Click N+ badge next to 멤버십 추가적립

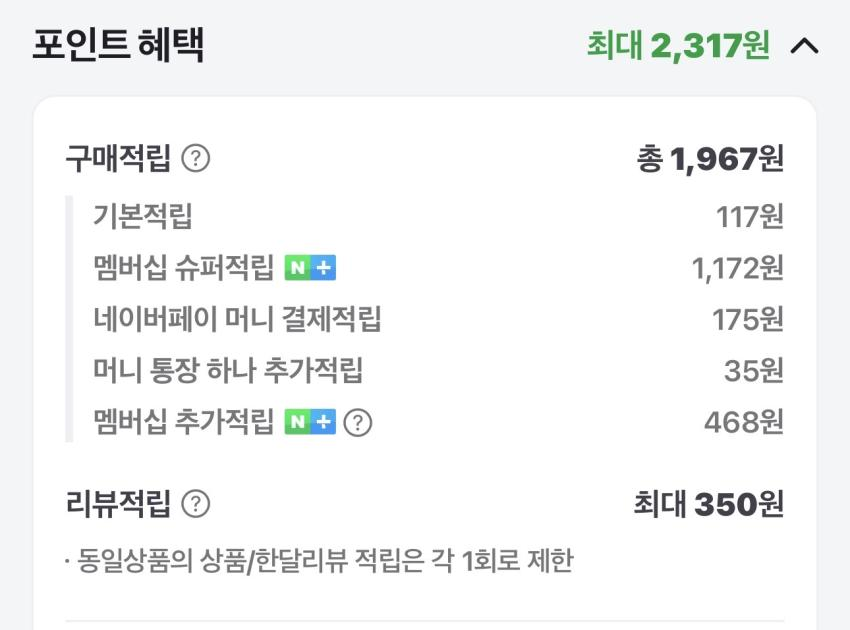310,422
